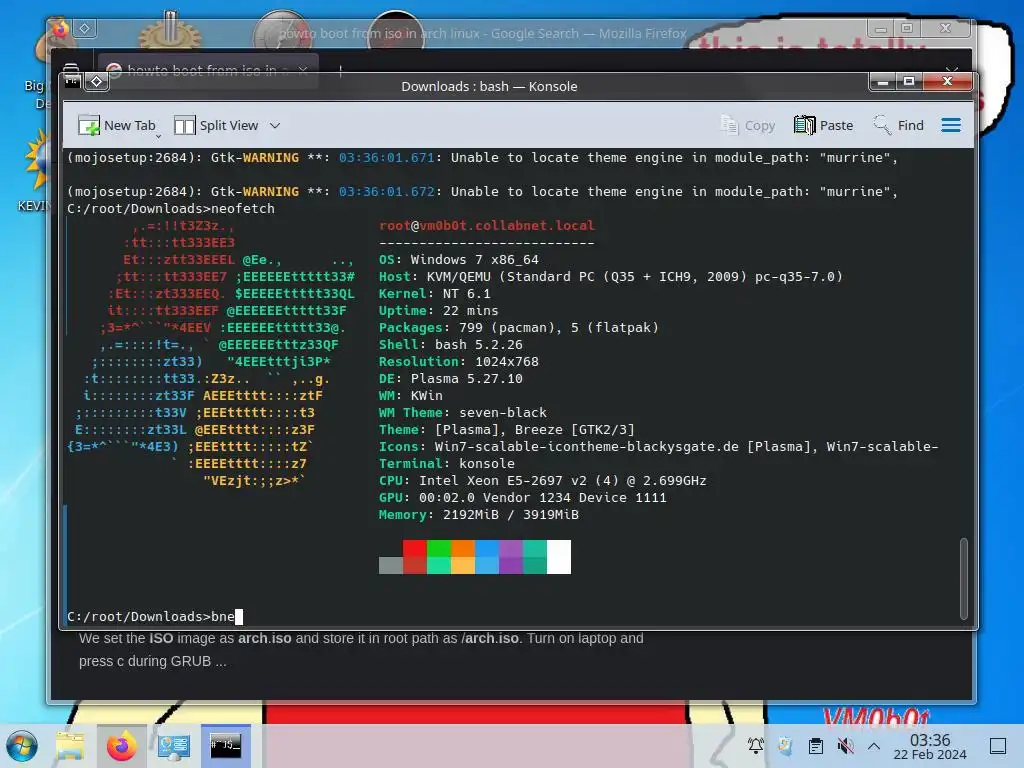Minimize the Mozilla Firefox window
Image resolution: width=1024 pixels, height=768 pixels.
coord(881,29)
